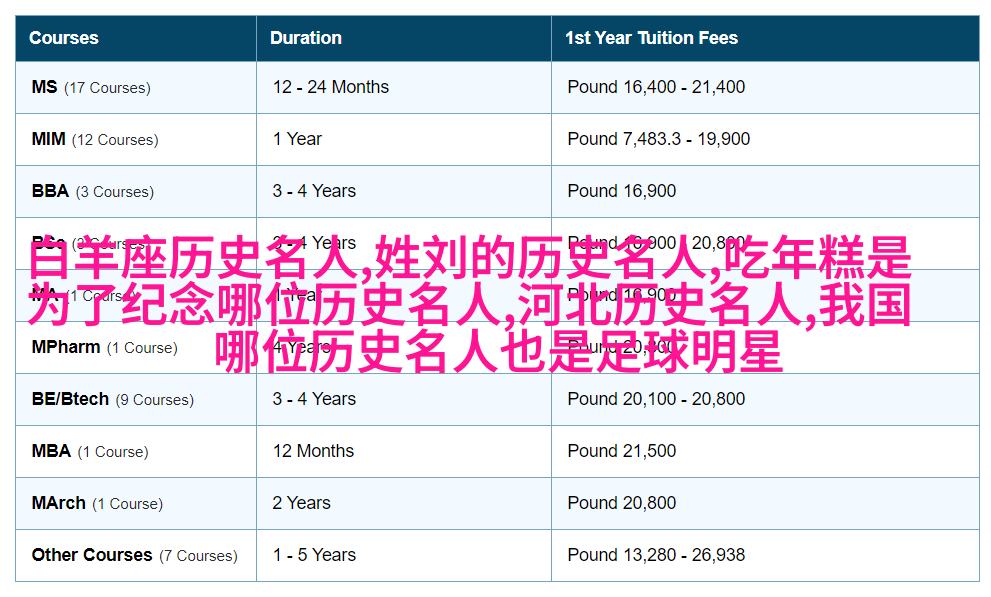Select the MBA fee Pound 21,500
Screen dimensions: 991x597
click(x=621, y=451)
